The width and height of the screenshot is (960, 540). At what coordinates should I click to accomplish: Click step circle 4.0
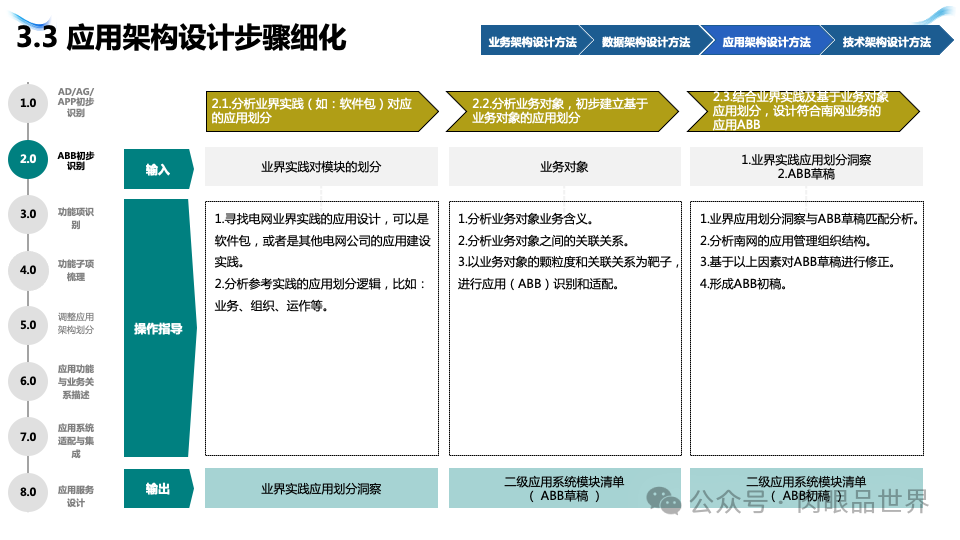28,270
